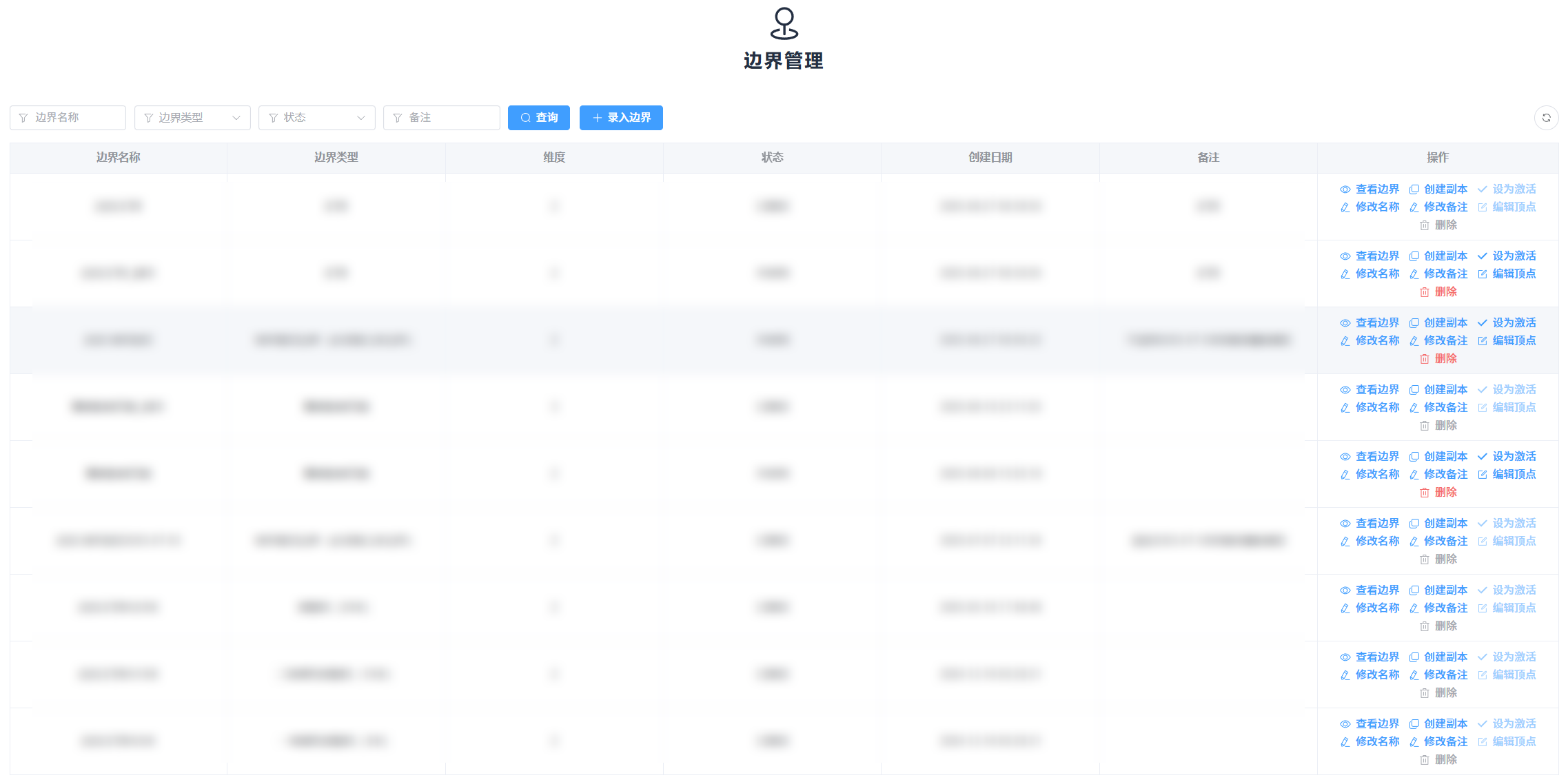Click the 边界名称 search input field
The height and width of the screenshot is (782, 1568).
click(68, 117)
